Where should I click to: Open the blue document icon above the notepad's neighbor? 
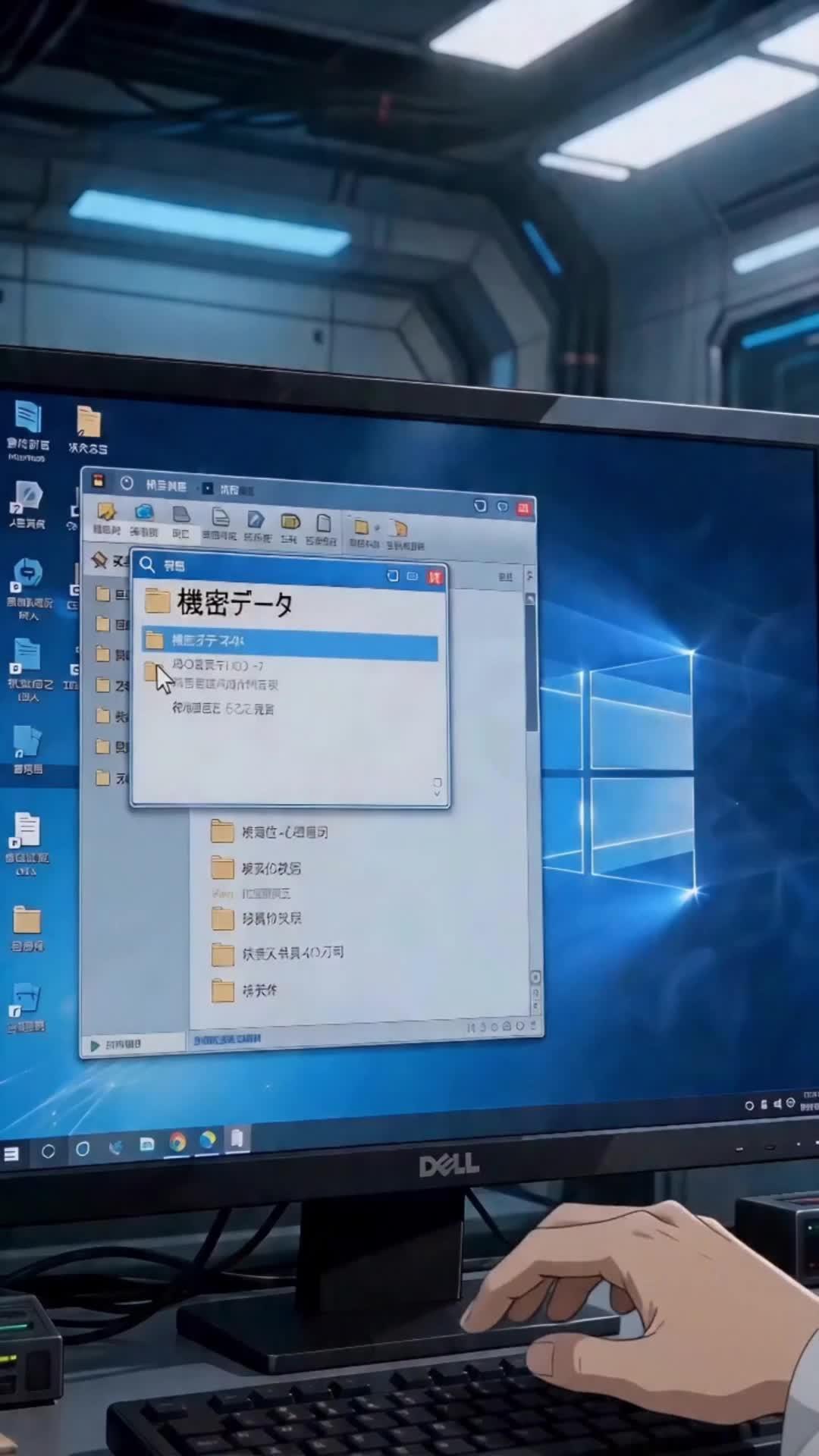point(28,417)
